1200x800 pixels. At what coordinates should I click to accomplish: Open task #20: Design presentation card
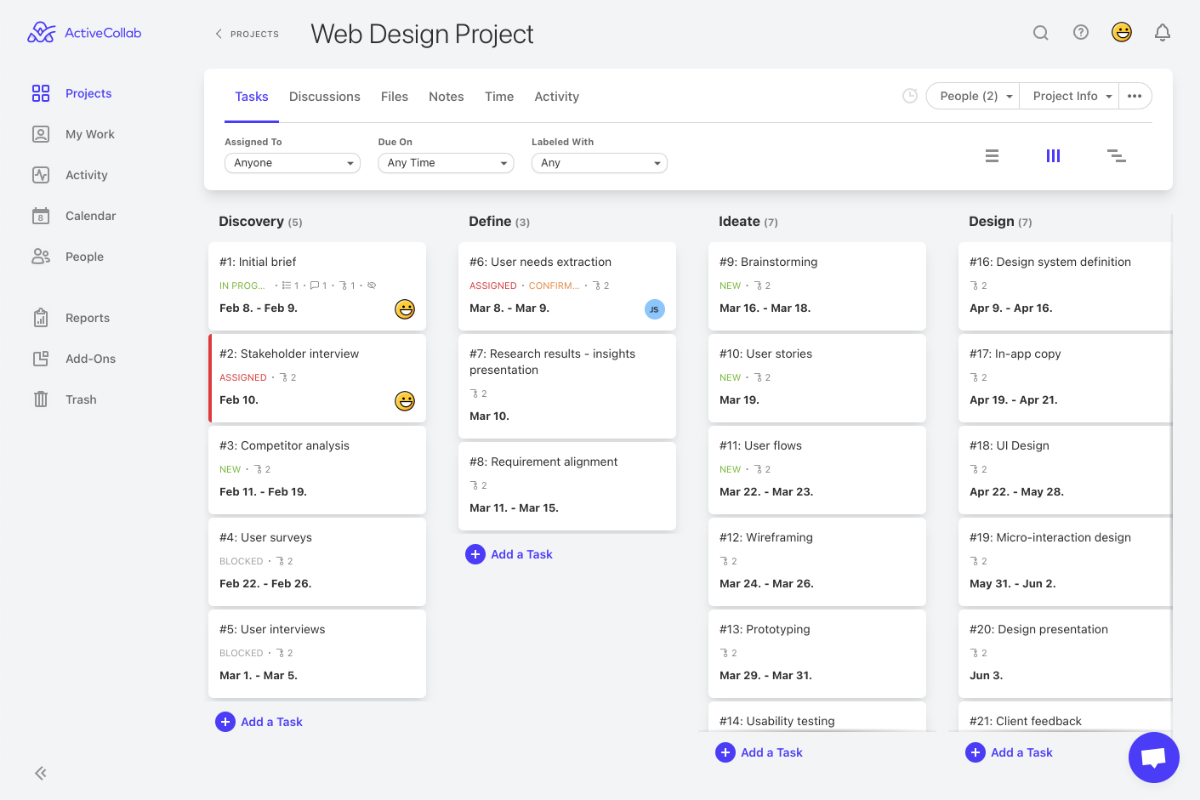pyautogui.click(x=1067, y=653)
